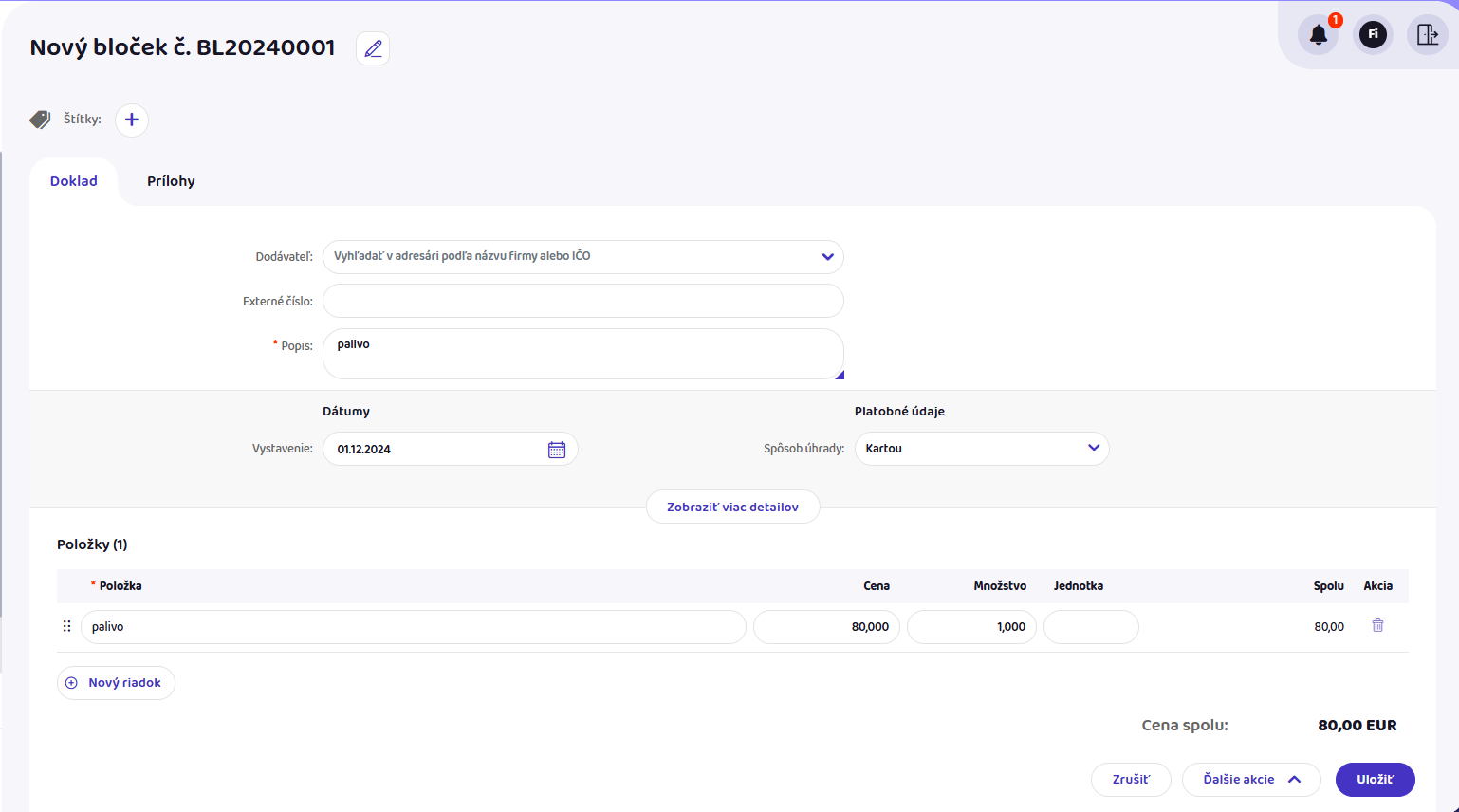The height and width of the screenshot is (812, 1459).
Task: Open the Dodávateľ supplier search dropdown
Action: (583, 257)
